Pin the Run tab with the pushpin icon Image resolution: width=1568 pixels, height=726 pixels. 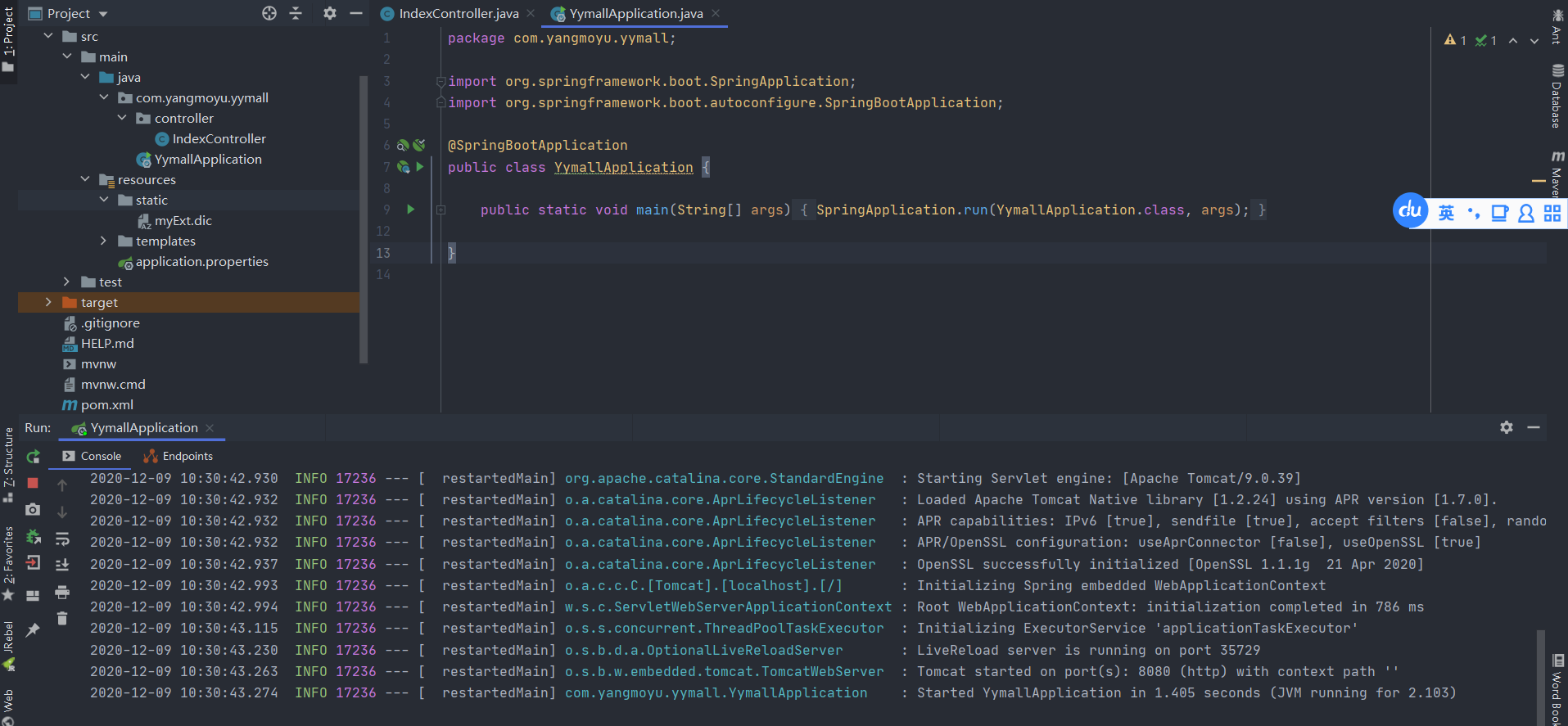33,629
